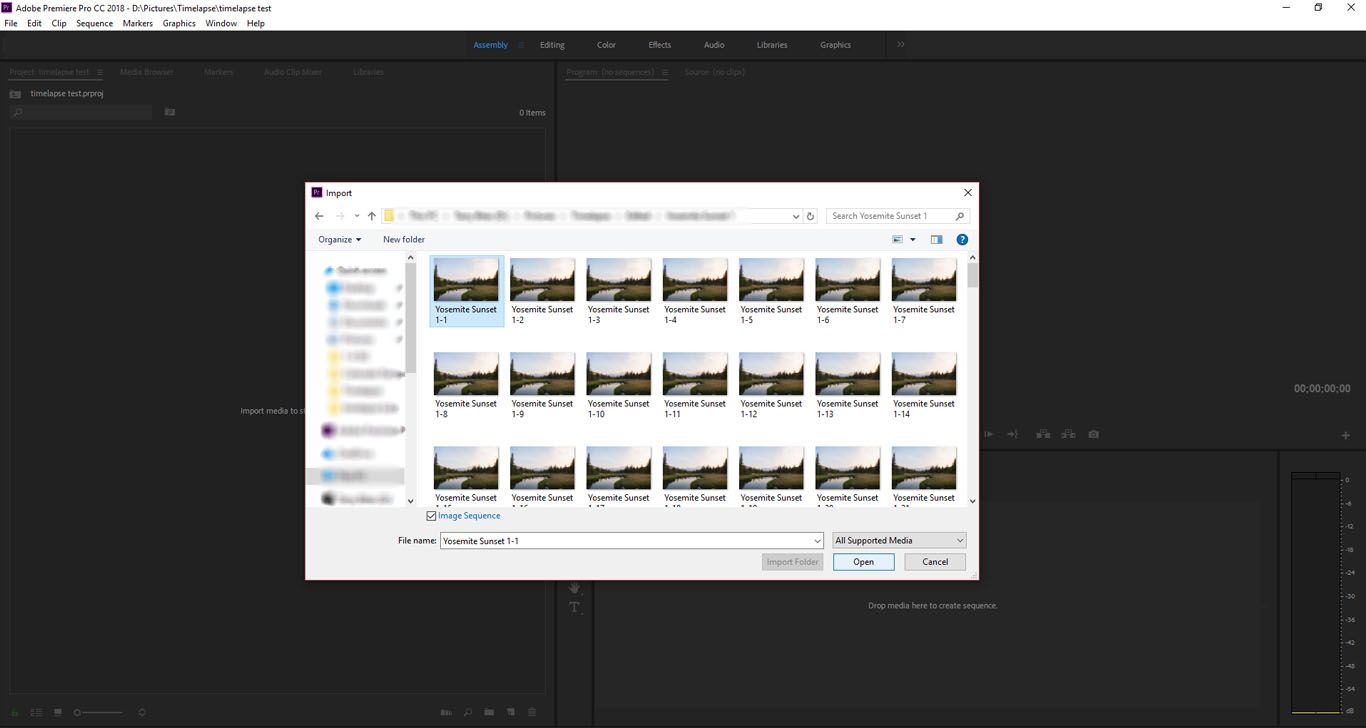Toggle the Image Sequence checkbox

click(x=432, y=516)
